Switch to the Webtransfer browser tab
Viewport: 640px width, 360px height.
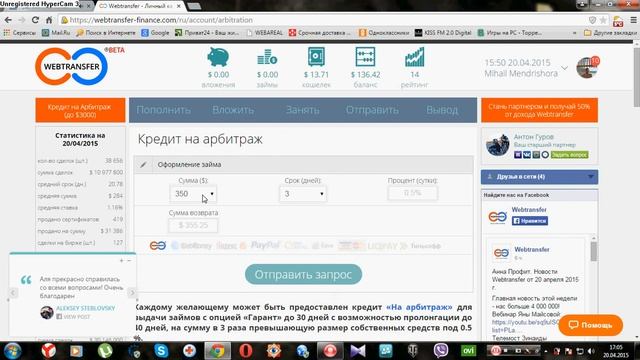tap(140, 6)
